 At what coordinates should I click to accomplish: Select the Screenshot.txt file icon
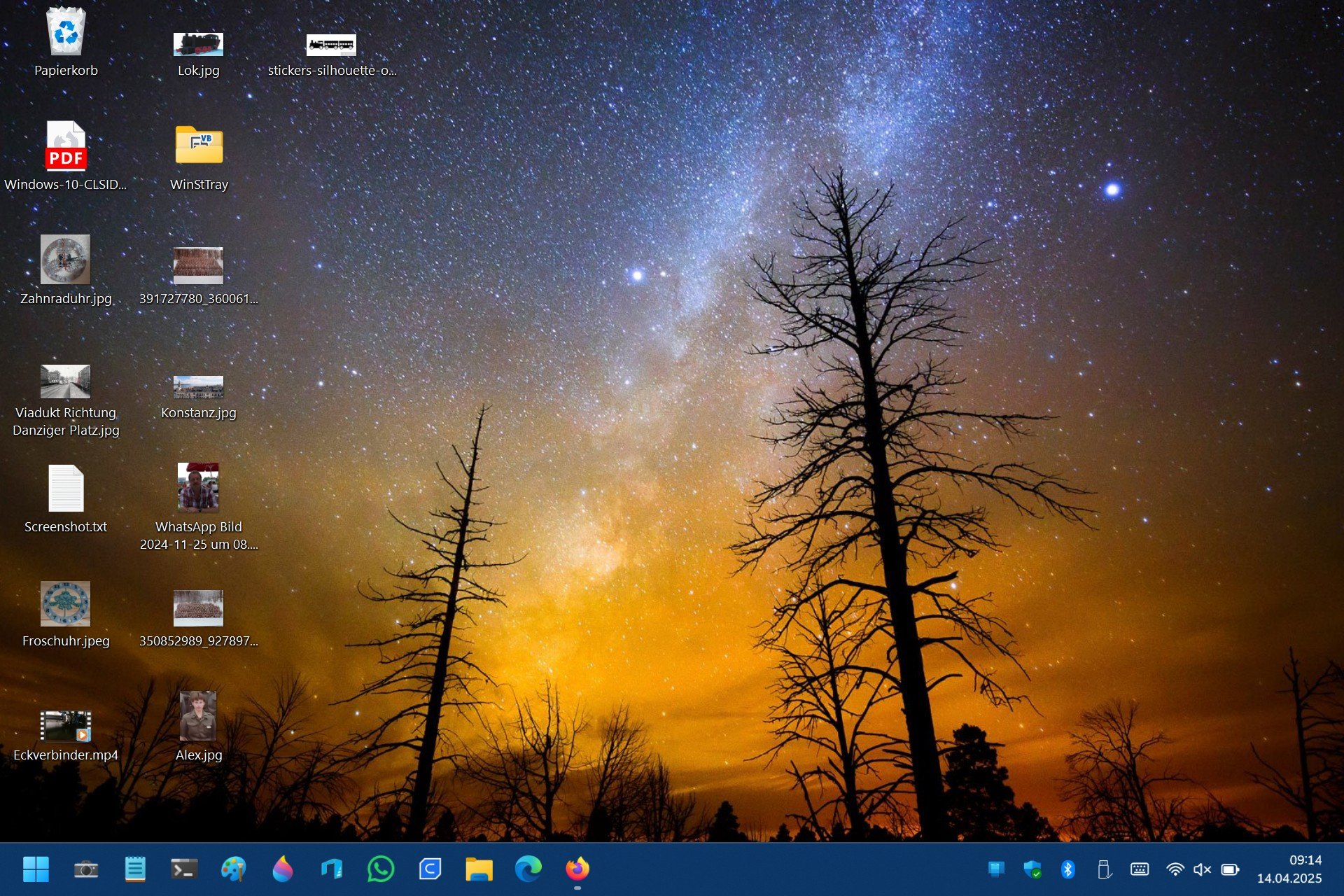click(x=66, y=489)
